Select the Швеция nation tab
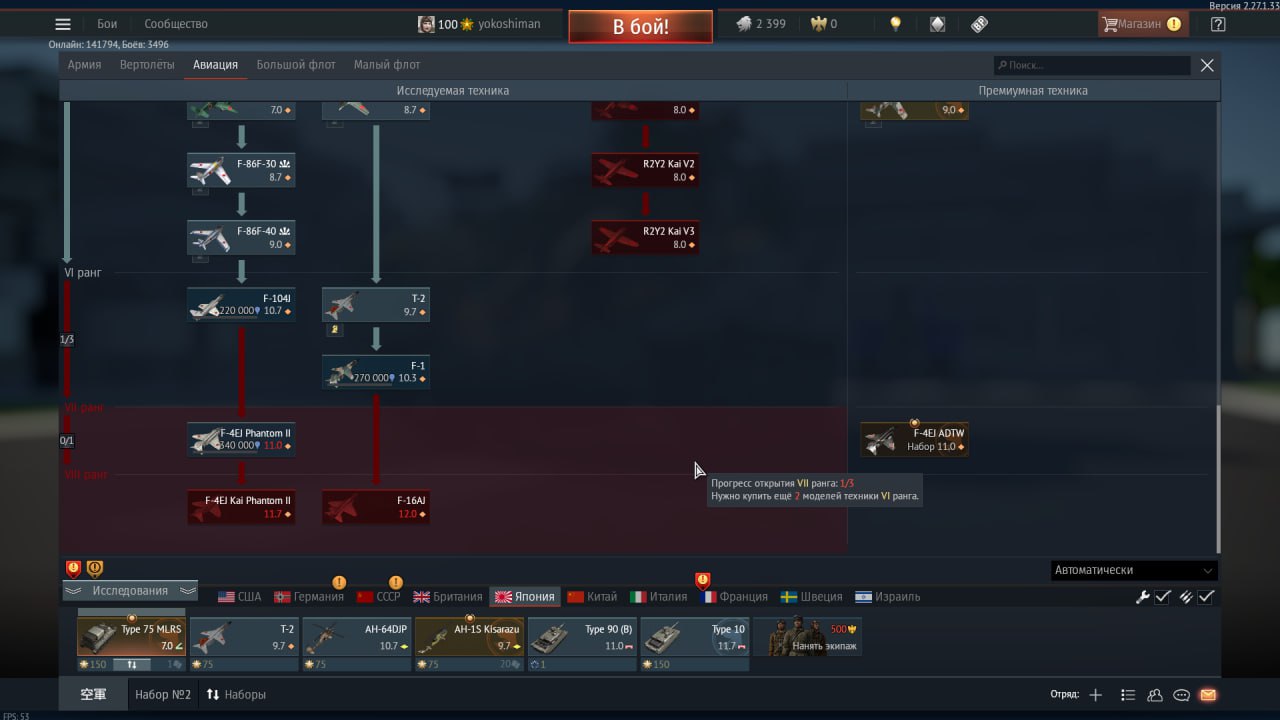Screen dimensions: 1280x720 [811, 597]
